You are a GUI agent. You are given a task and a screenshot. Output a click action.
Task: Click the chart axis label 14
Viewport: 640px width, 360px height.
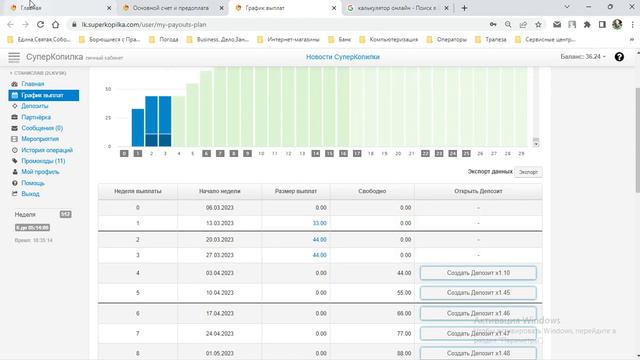pyautogui.click(x=316, y=153)
